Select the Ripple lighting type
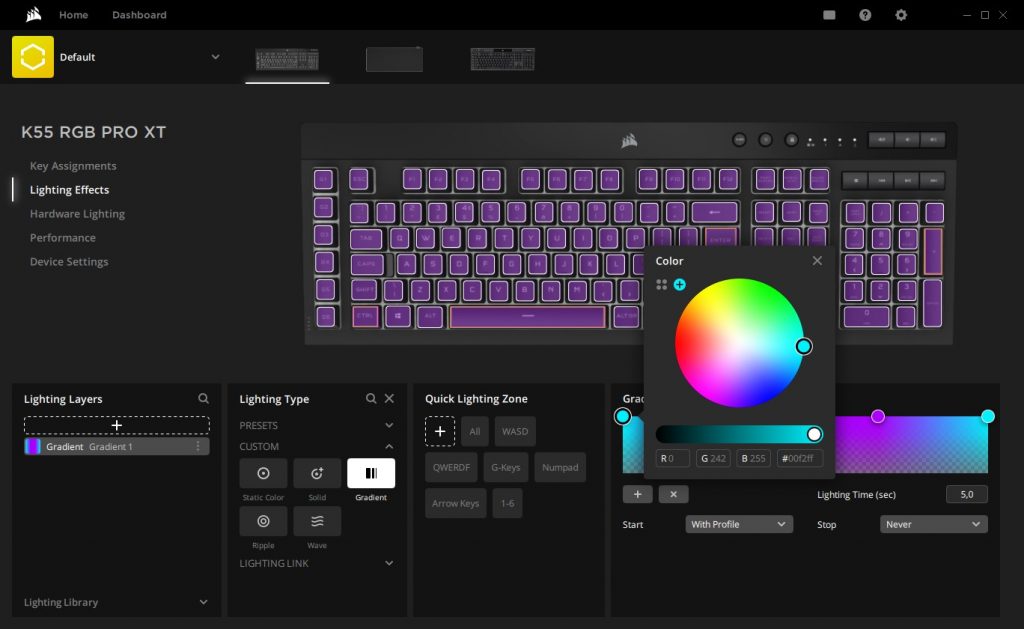 (x=263, y=521)
